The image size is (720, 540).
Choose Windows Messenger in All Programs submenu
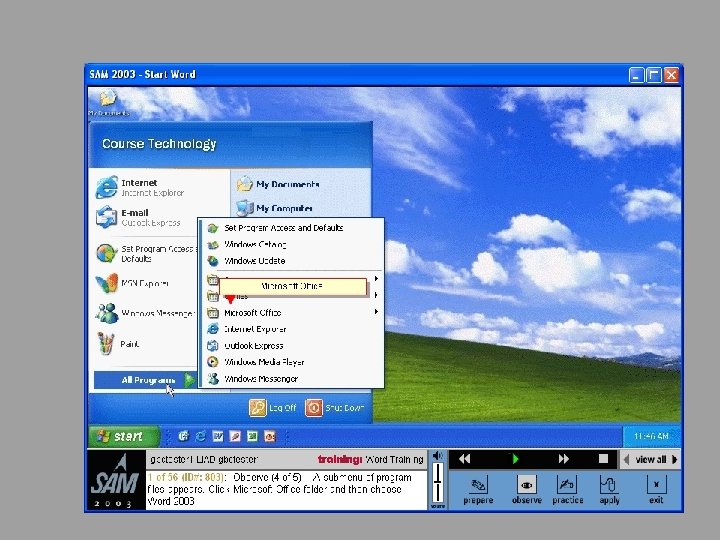[x=291, y=378]
